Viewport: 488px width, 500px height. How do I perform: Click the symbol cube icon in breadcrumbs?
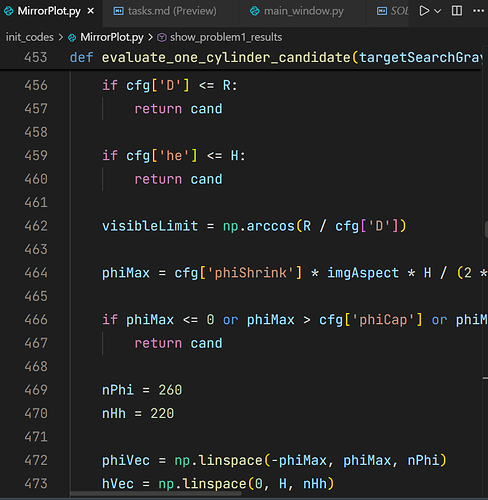[162, 37]
